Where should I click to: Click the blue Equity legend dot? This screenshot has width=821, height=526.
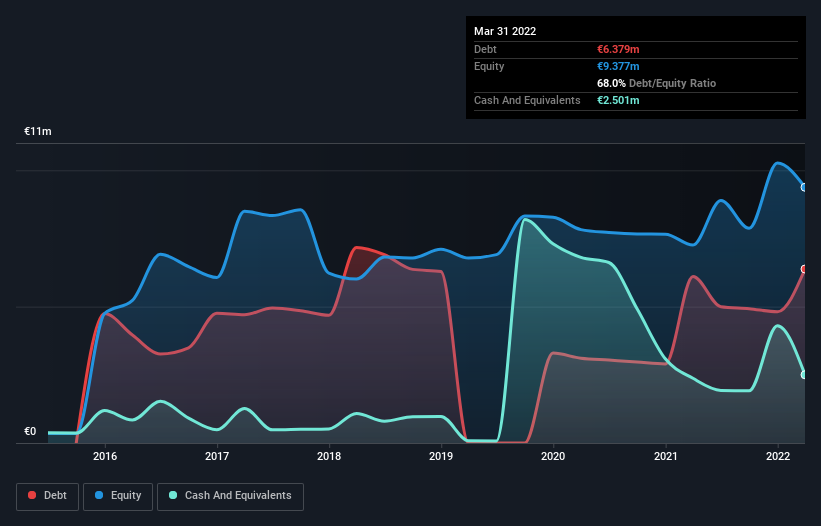tap(98, 495)
